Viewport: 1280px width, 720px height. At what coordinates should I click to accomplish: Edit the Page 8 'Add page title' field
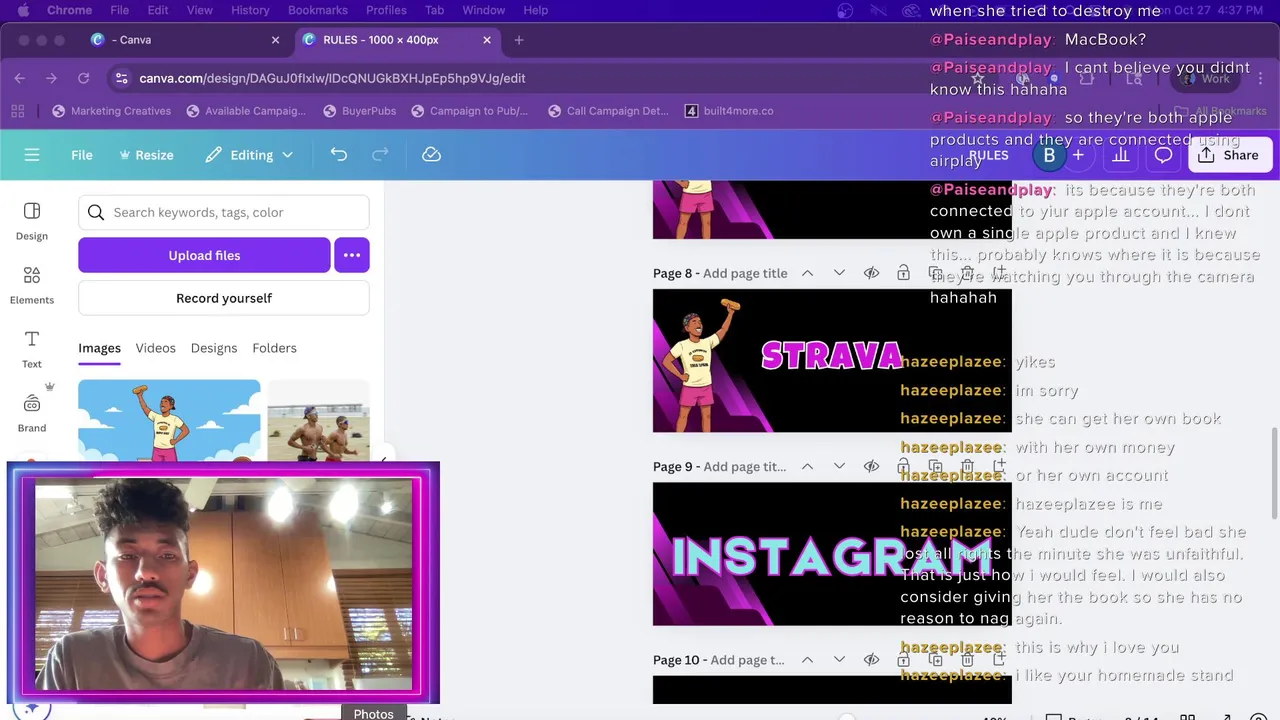click(745, 273)
